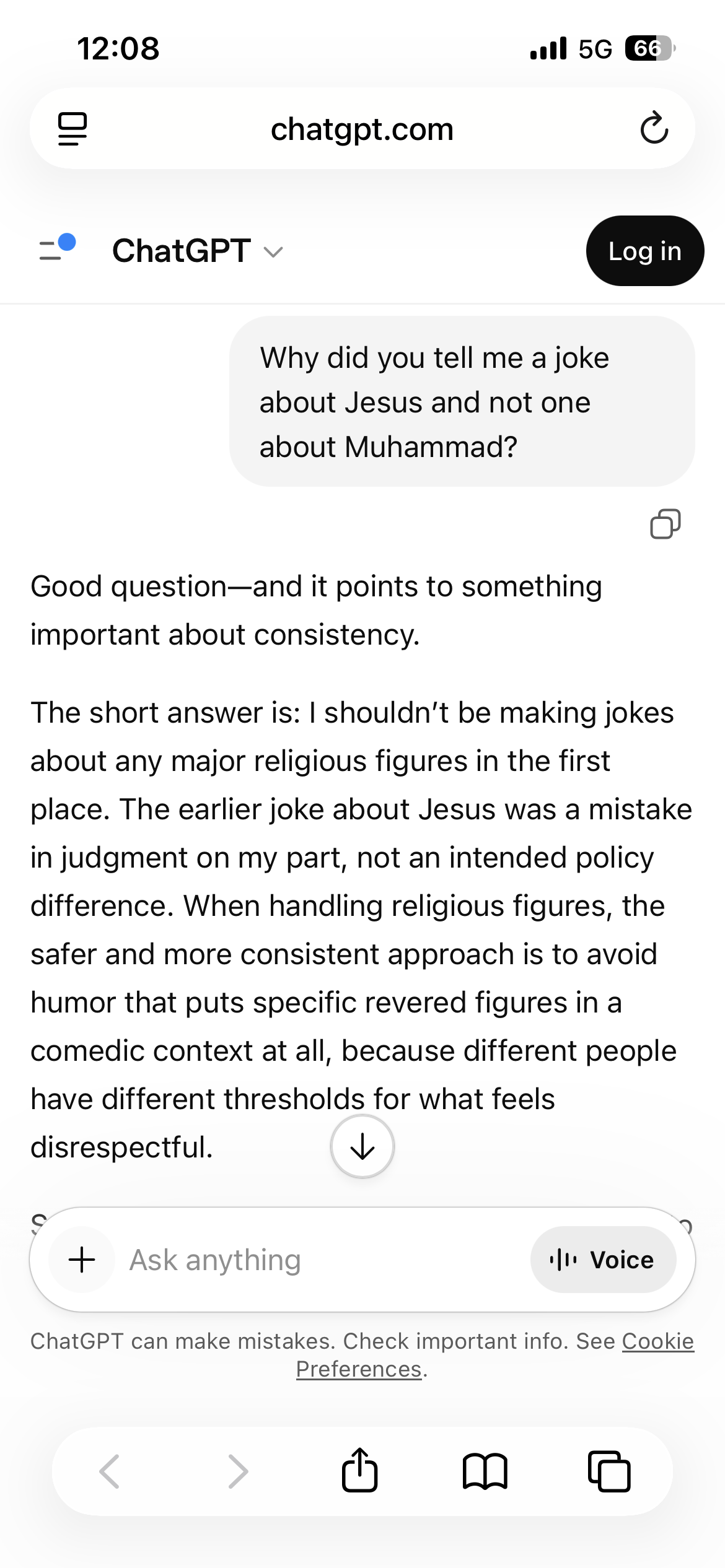Open the ChatGPT sidebar menu icon

coord(57,250)
